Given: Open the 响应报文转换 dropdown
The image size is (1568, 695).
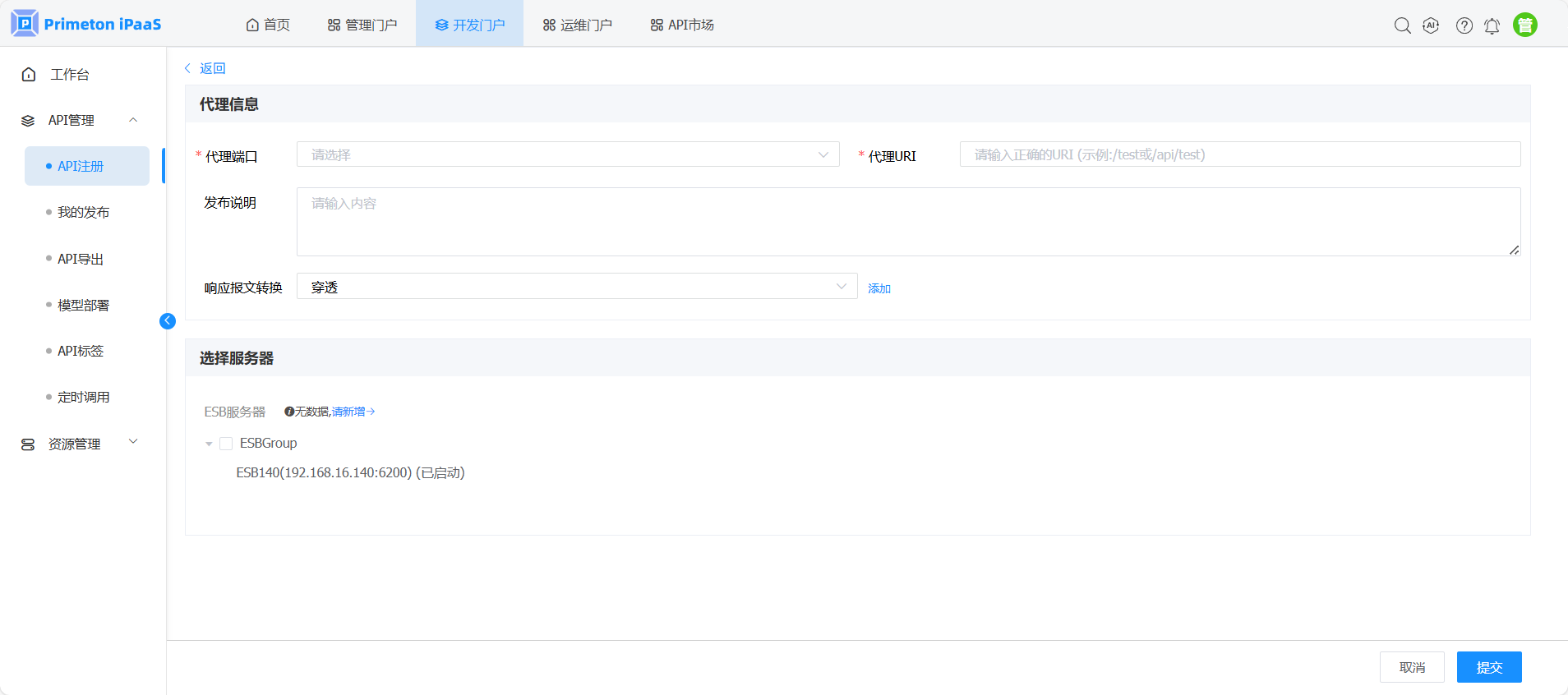Looking at the screenshot, I should click(x=576, y=287).
